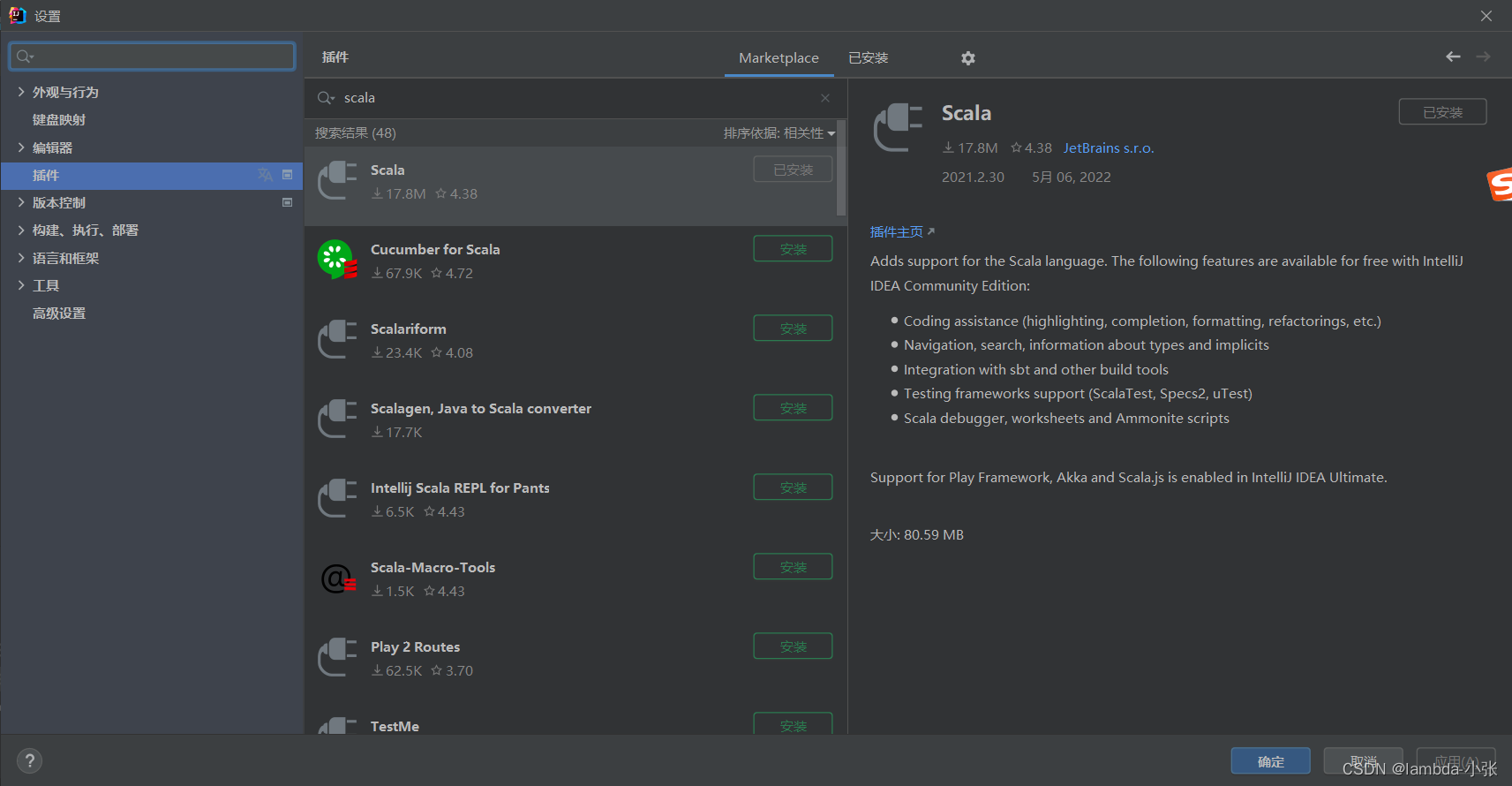Viewport: 1512px width, 786px height.
Task: Click the Sogou input method icon
Action: tap(1500, 185)
